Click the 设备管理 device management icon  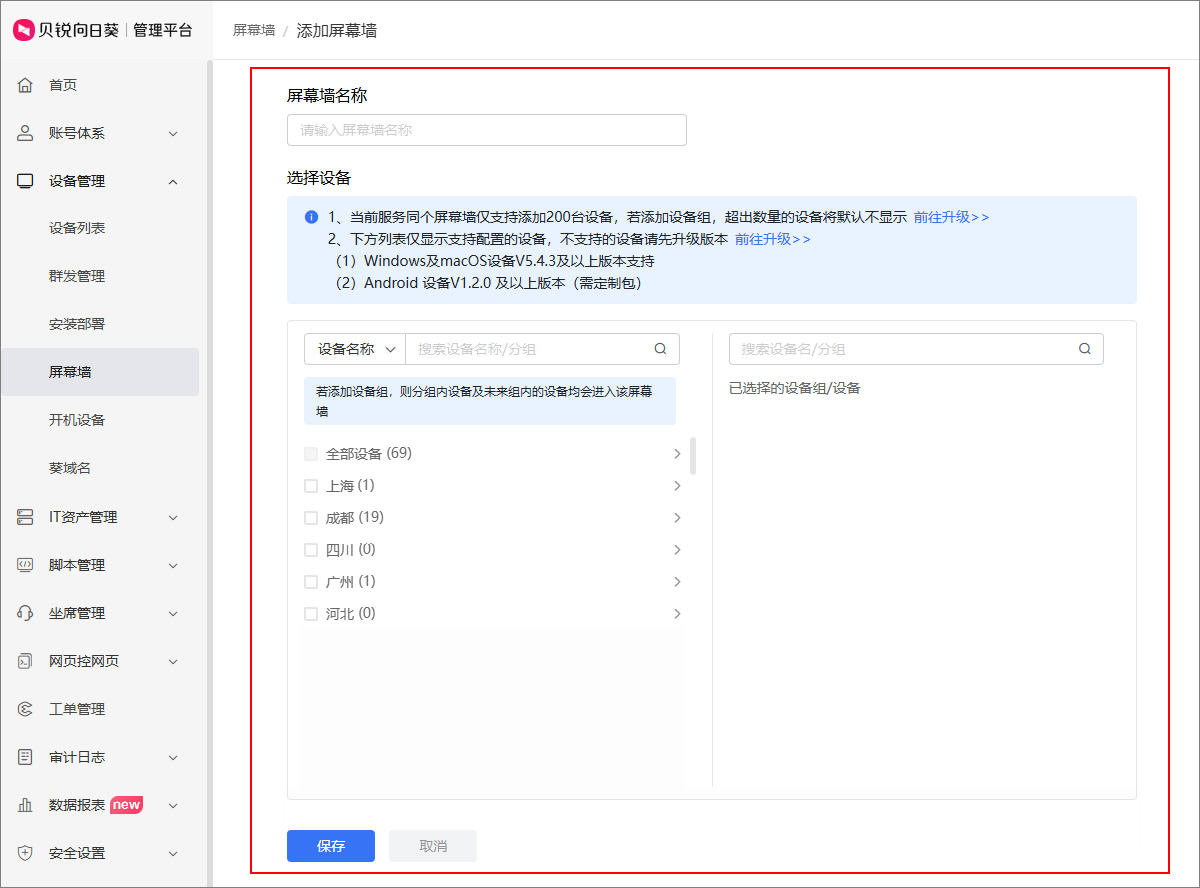[x=24, y=181]
